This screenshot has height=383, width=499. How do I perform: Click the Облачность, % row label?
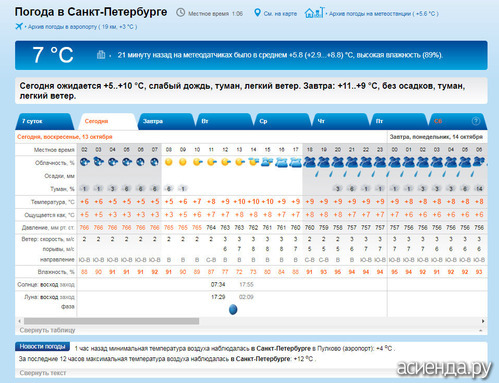(x=55, y=163)
